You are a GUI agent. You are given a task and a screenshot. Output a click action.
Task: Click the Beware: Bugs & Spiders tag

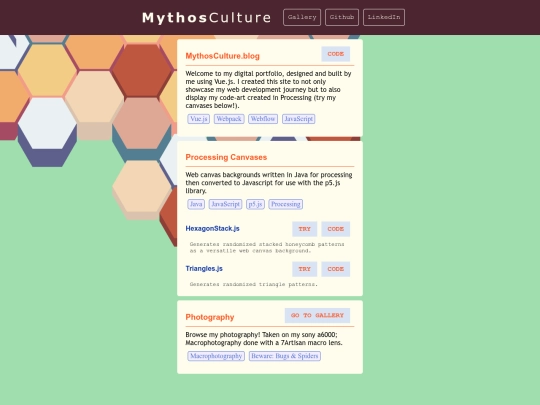(285, 356)
